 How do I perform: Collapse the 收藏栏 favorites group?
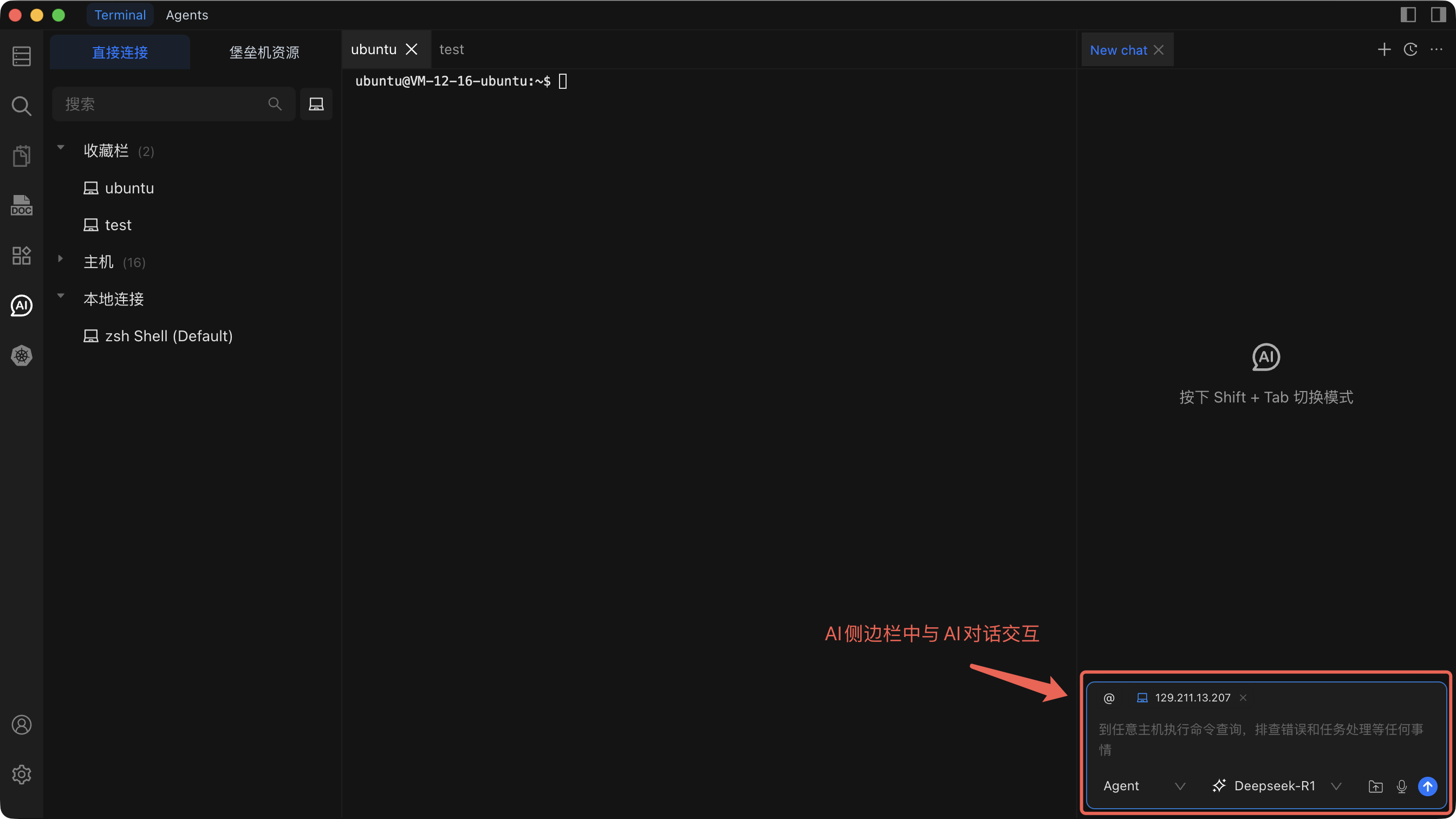[x=61, y=148]
